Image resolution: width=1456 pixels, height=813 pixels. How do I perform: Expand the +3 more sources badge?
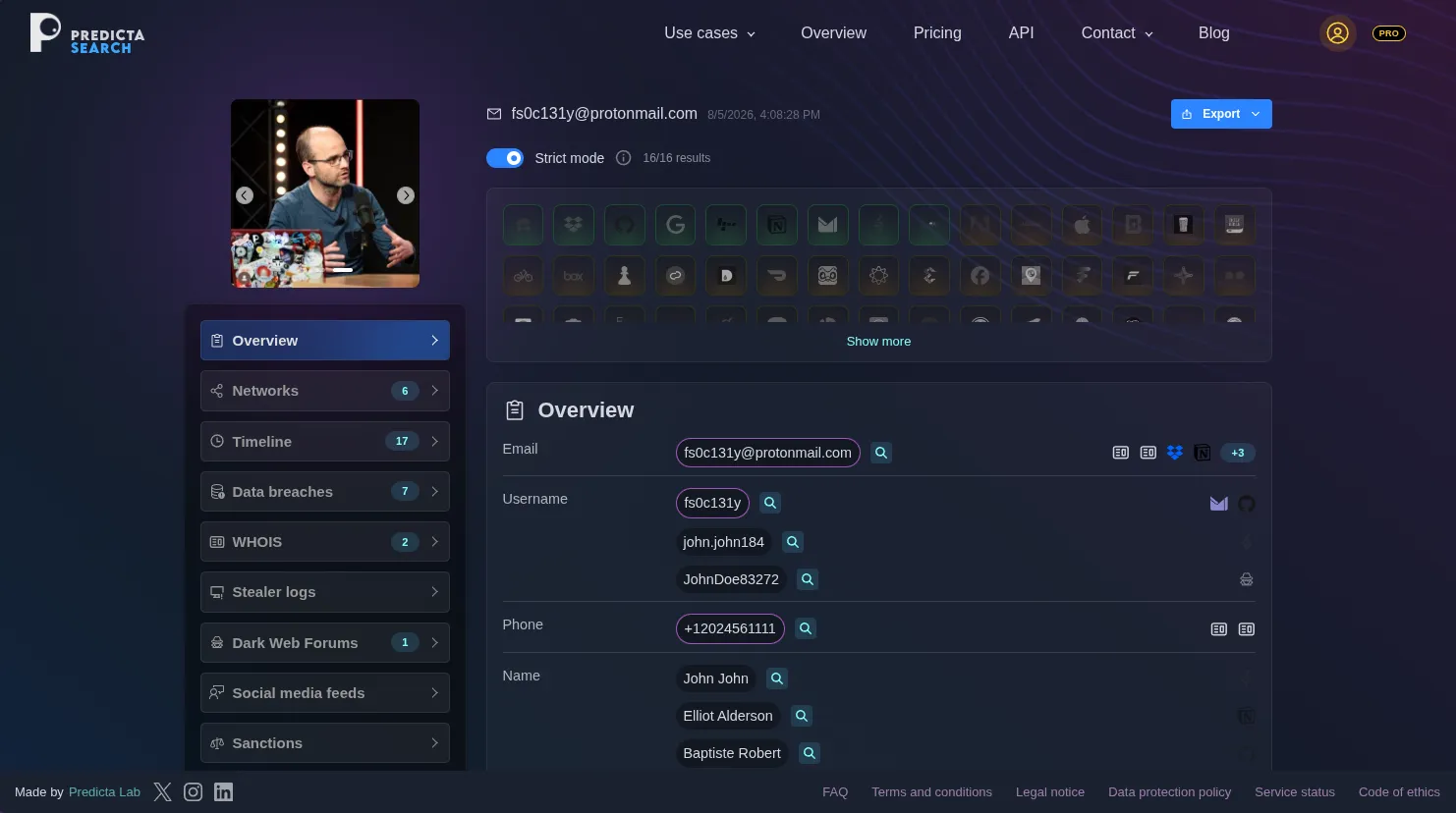tap(1238, 453)
